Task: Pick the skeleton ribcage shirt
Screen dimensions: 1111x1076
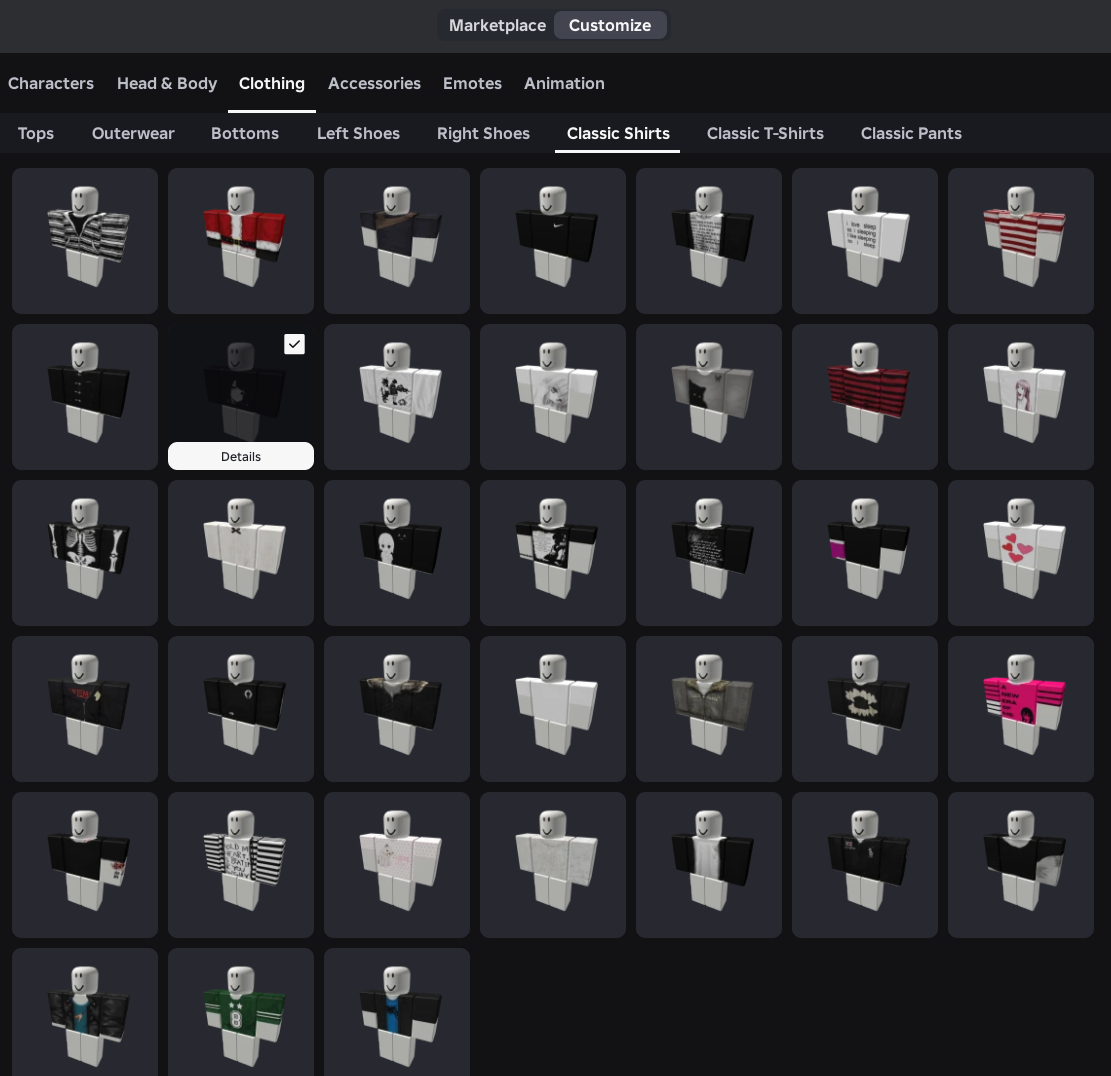Action: [x=85, y=553]
